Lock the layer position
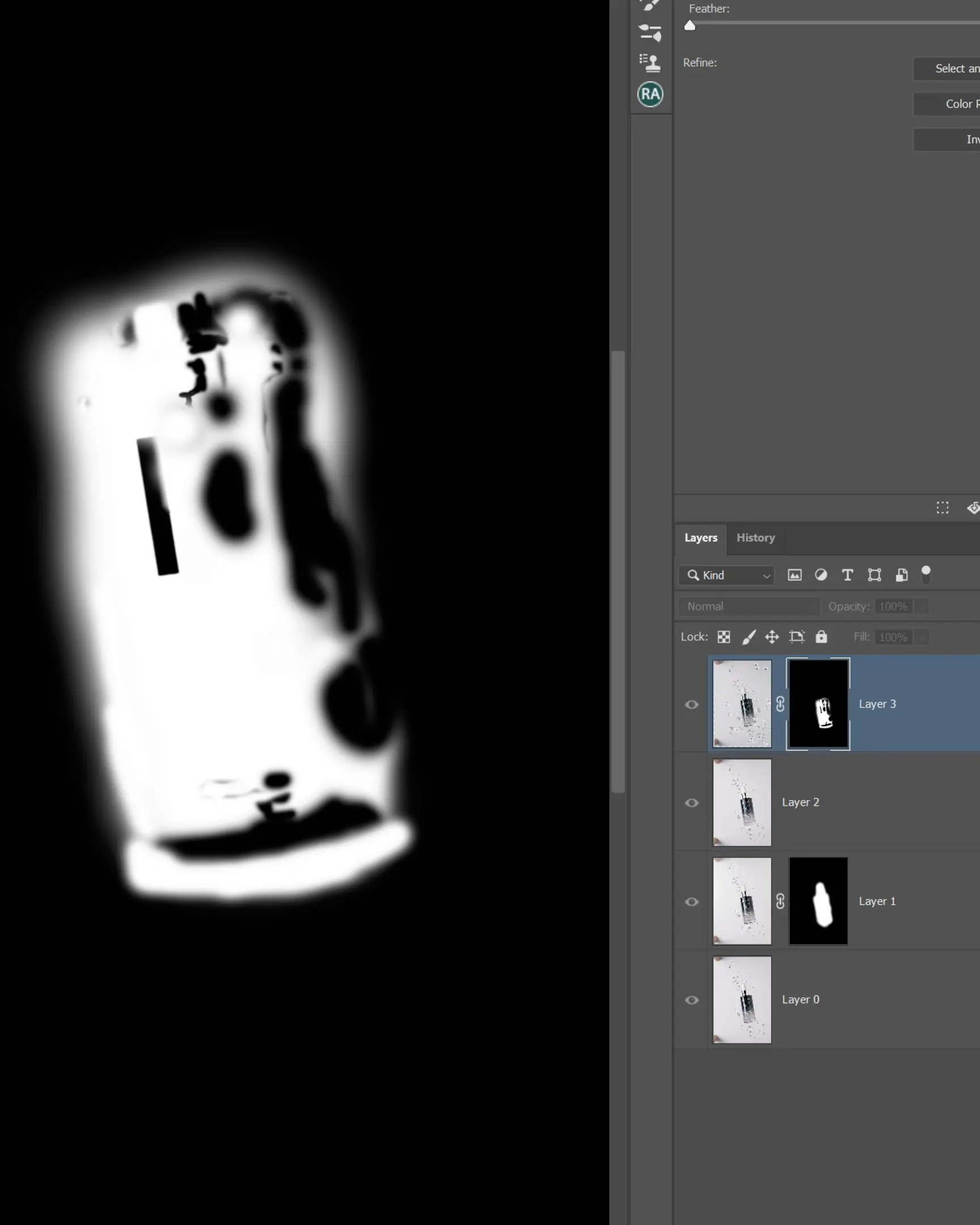Screen dimensions: 980x1225 (x=772, y=637)
